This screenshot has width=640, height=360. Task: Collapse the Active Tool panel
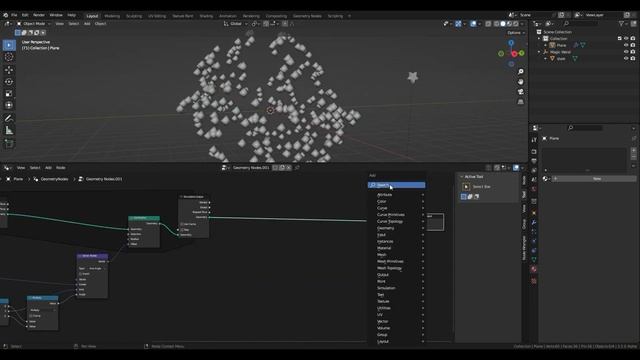point(462,177)
